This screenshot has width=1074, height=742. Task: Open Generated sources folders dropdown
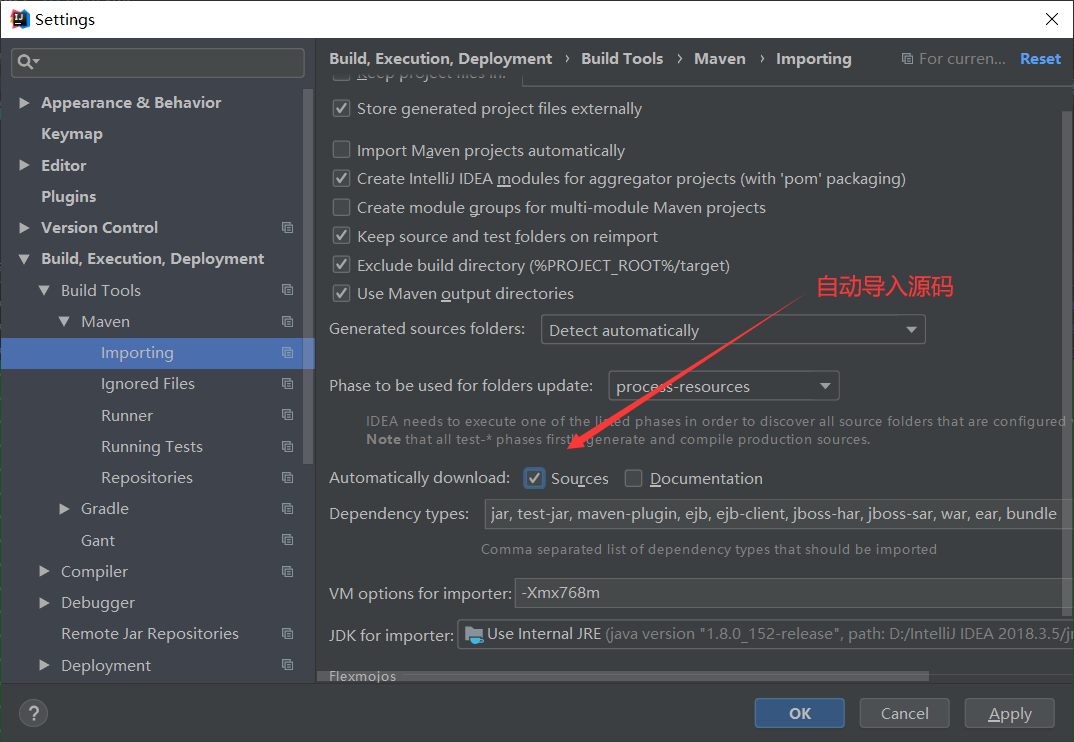tap(733, 330)
